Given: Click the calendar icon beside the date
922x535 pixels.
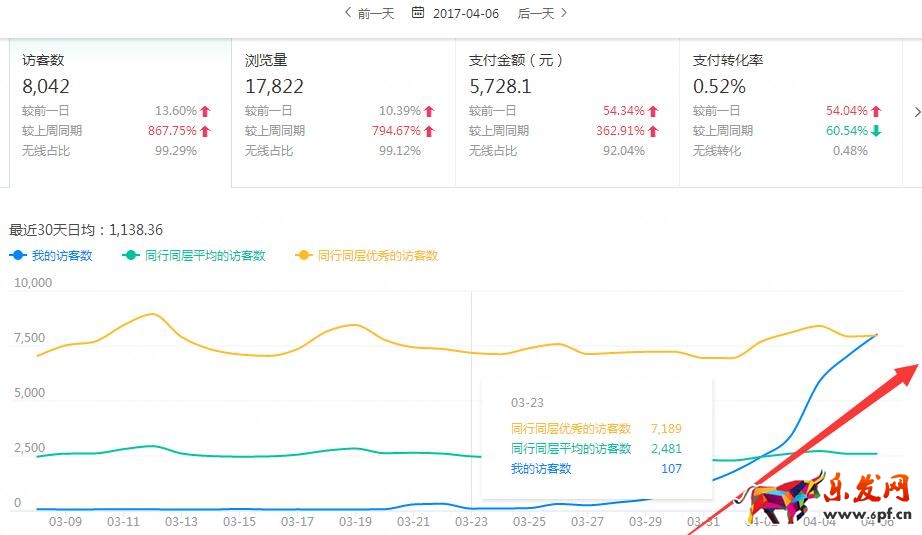Looking at the screenshot, I should click(418, 13).
